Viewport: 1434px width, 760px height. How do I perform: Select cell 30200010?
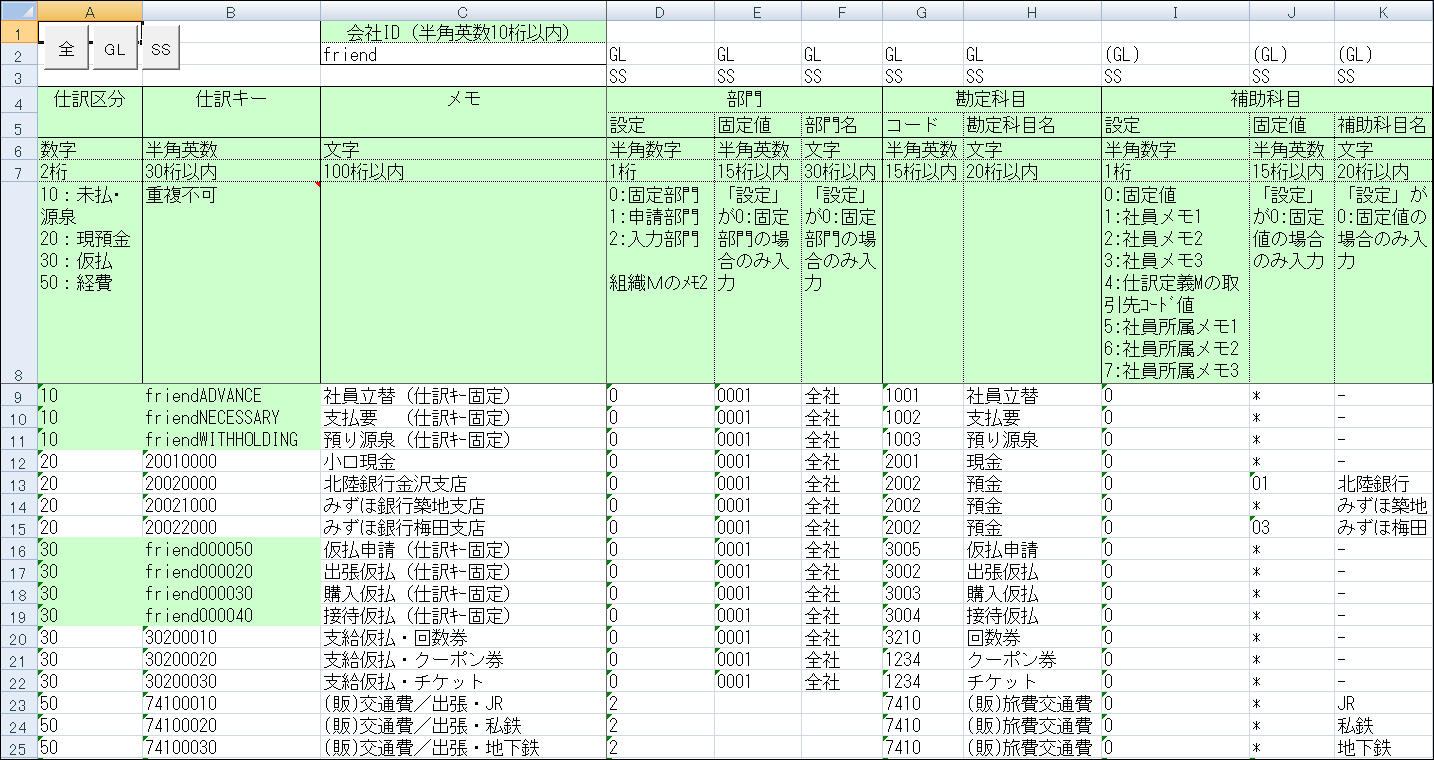pyautogui.click(x=231, y=638)
